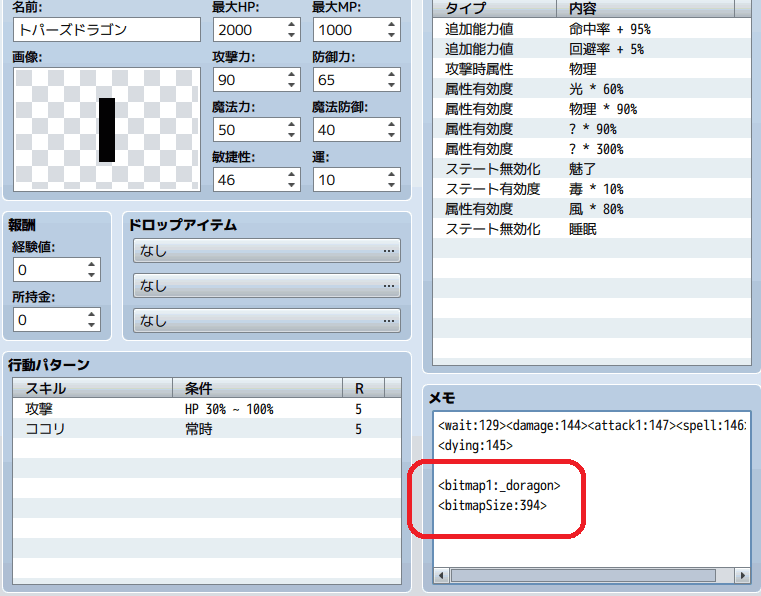Select the ステート無効化 睡眠 trait row
This screenshot has height=596, width=761.
pos(592,229)
